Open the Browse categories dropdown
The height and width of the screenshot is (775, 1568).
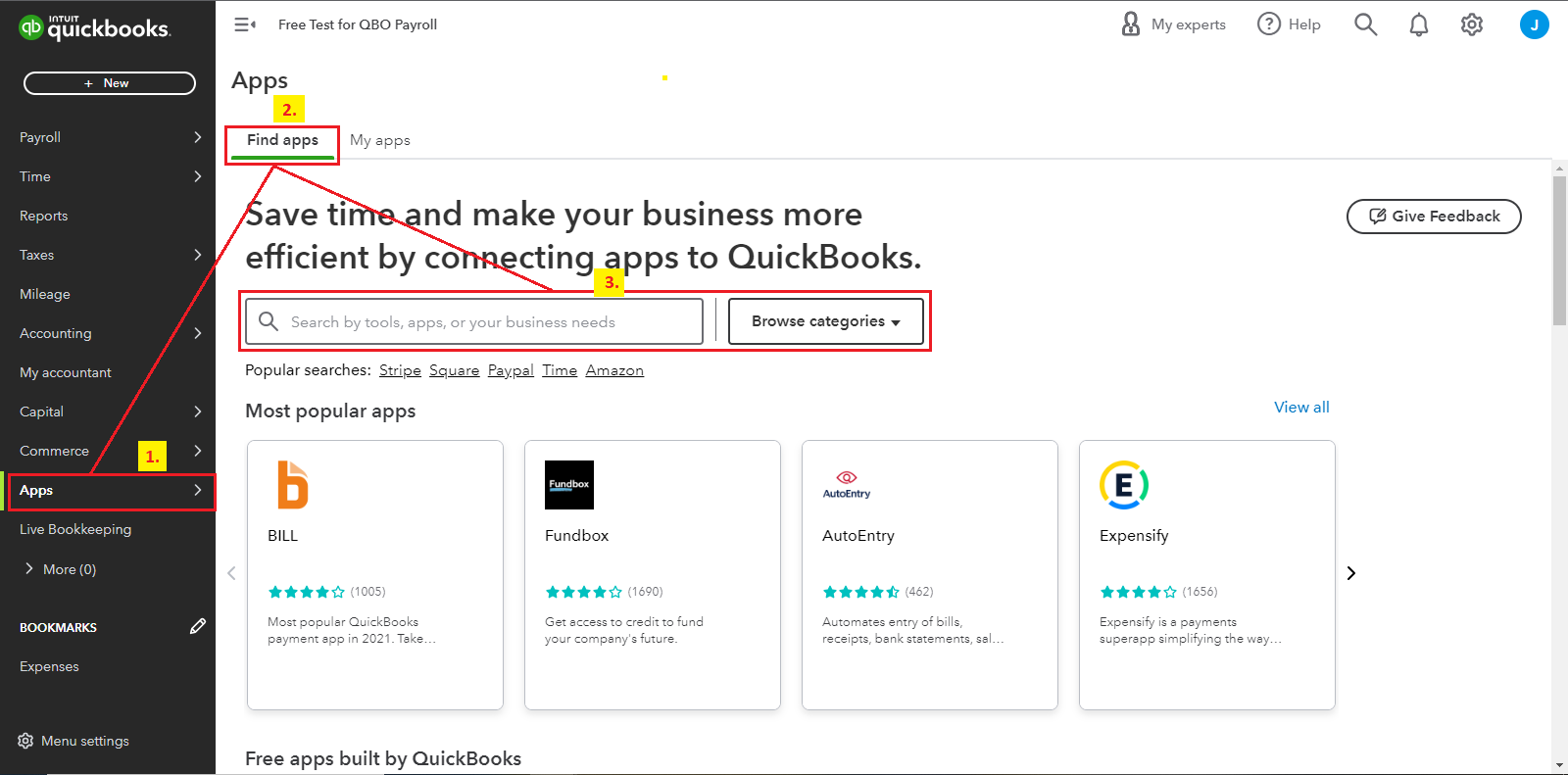click(825, 321)
